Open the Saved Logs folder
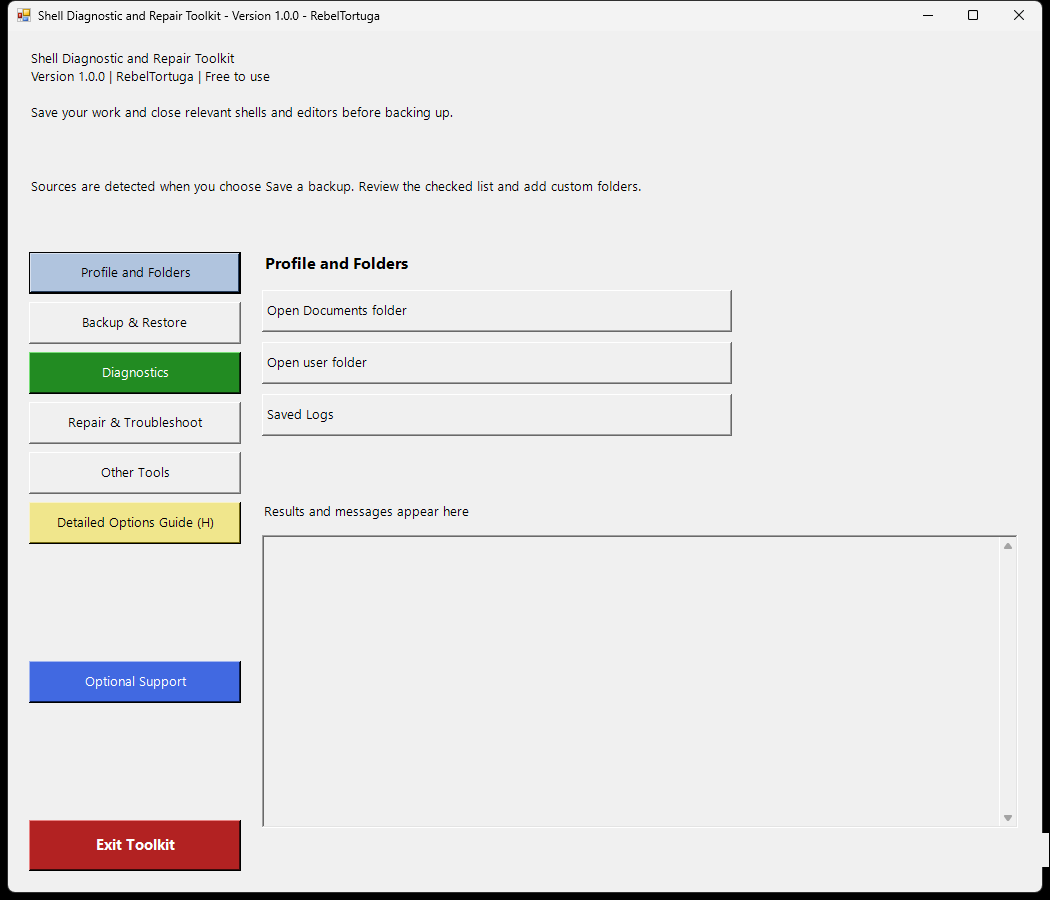The width and height of the screenshot is (1050, 900). point(496,415)
